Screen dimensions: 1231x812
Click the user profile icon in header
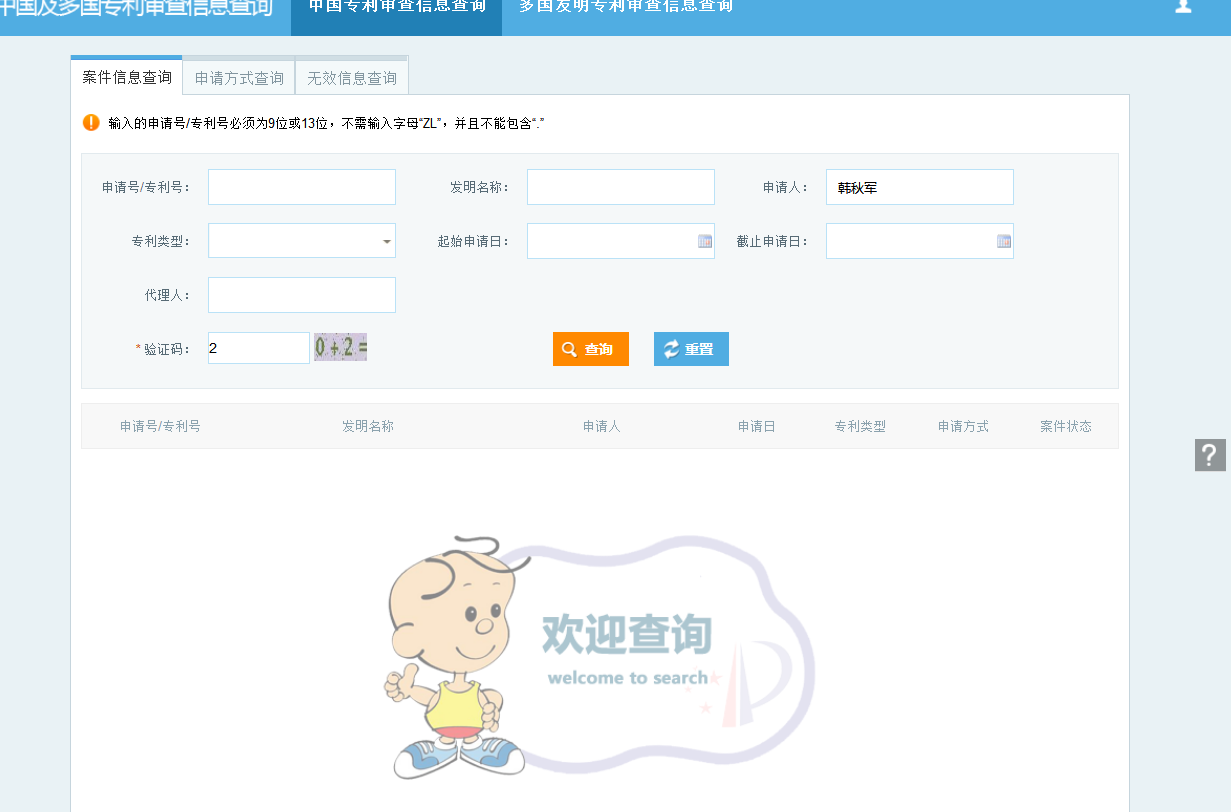point(1183,6)
